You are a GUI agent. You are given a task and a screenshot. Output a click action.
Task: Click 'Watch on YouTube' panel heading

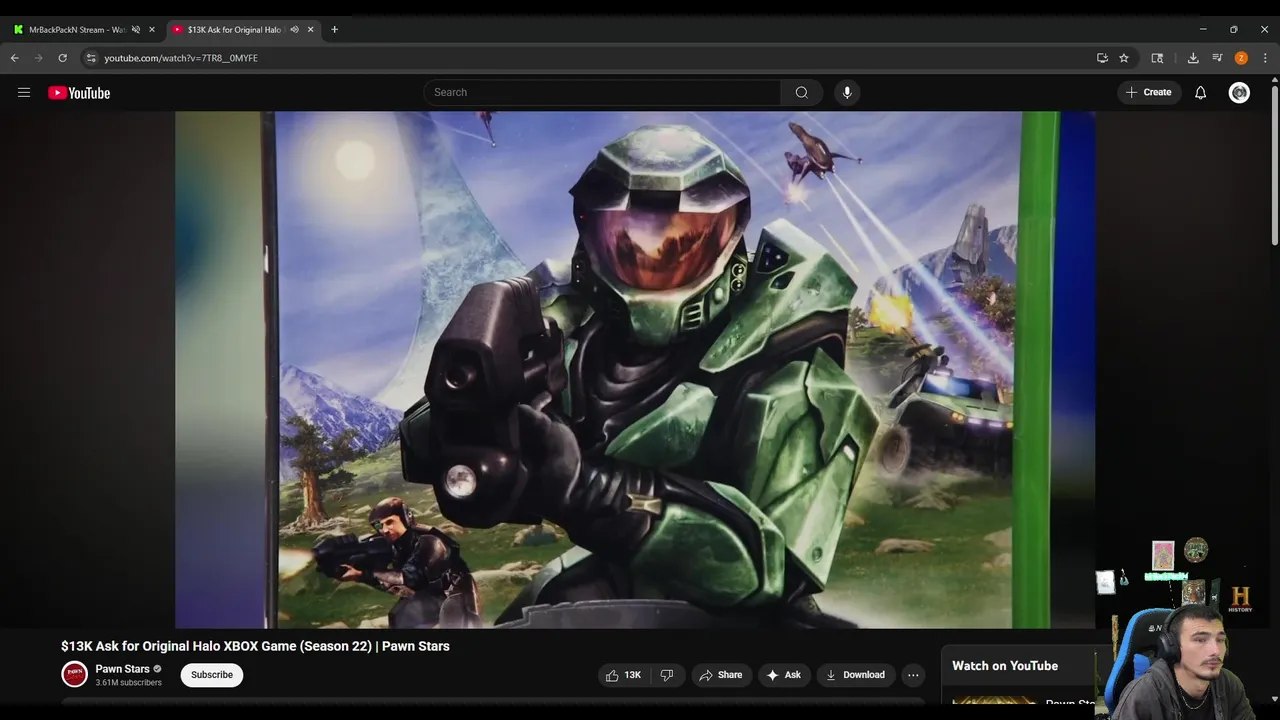tap(1005, 666)
